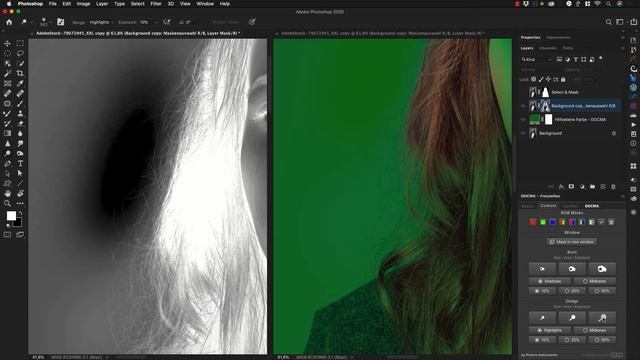This screenshot has height=360, width=640.
Task: Open the Exposure slider dropdown arrow
Action: pyautogui.click(x=156, y=22)
